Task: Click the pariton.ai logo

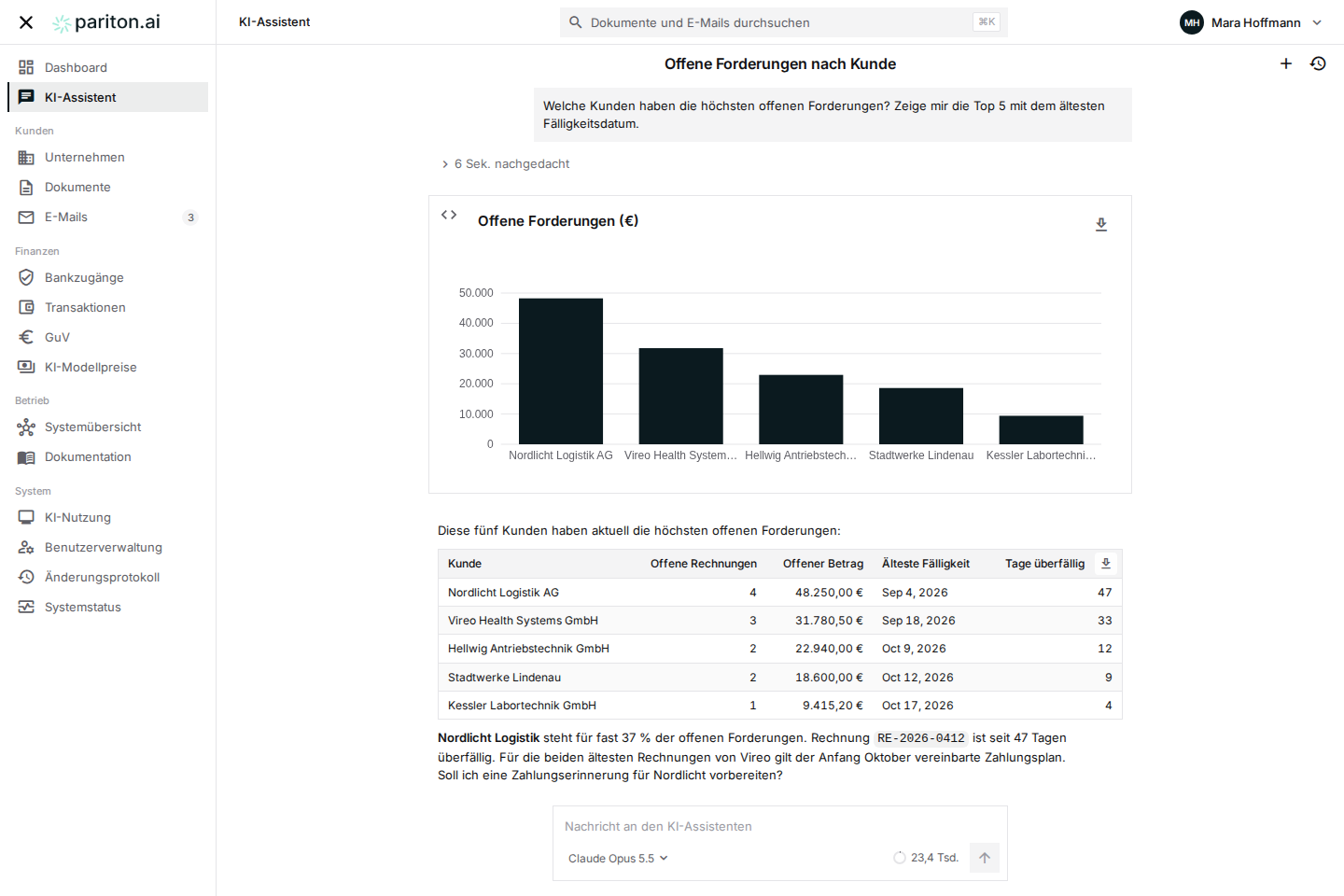Action: pyautogui.click(x=106, y=22)
